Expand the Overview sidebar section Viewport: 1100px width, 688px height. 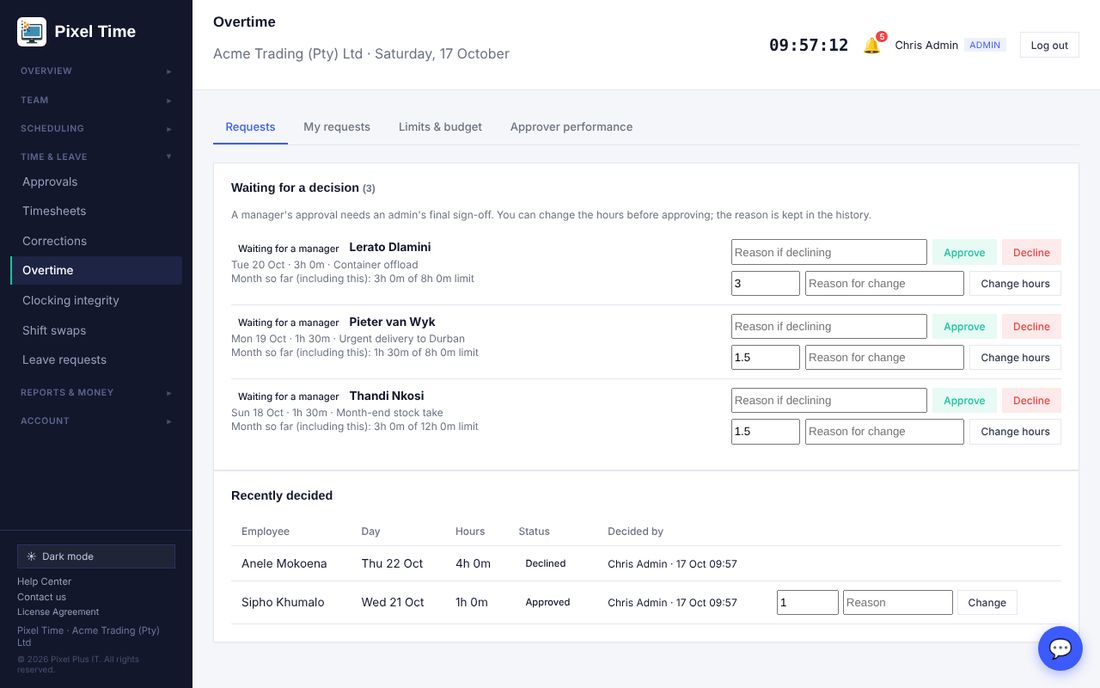[96, 71]
